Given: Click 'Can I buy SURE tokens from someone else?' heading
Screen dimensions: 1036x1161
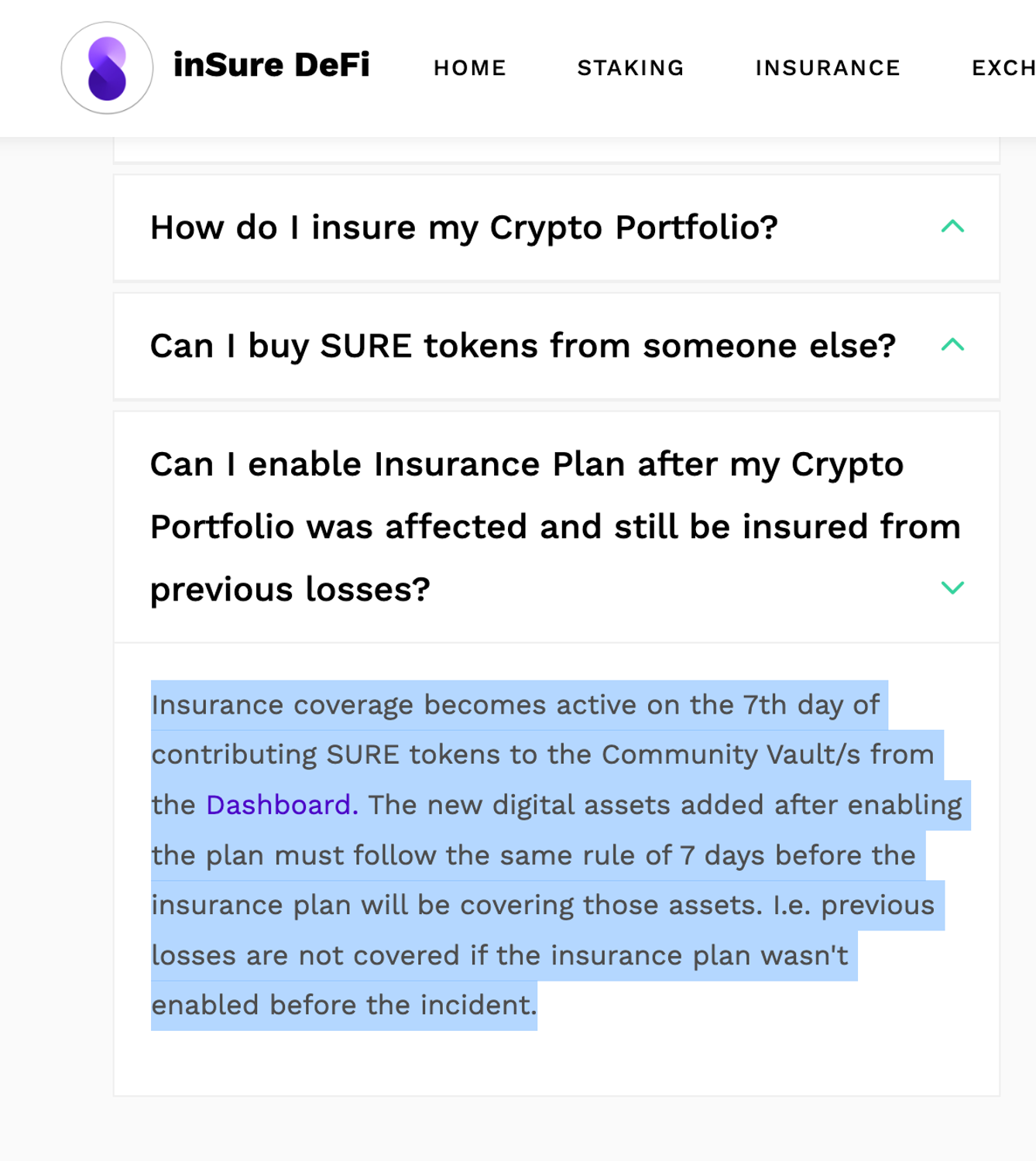Looking at the screenshot, I should [x=523, y=346].
